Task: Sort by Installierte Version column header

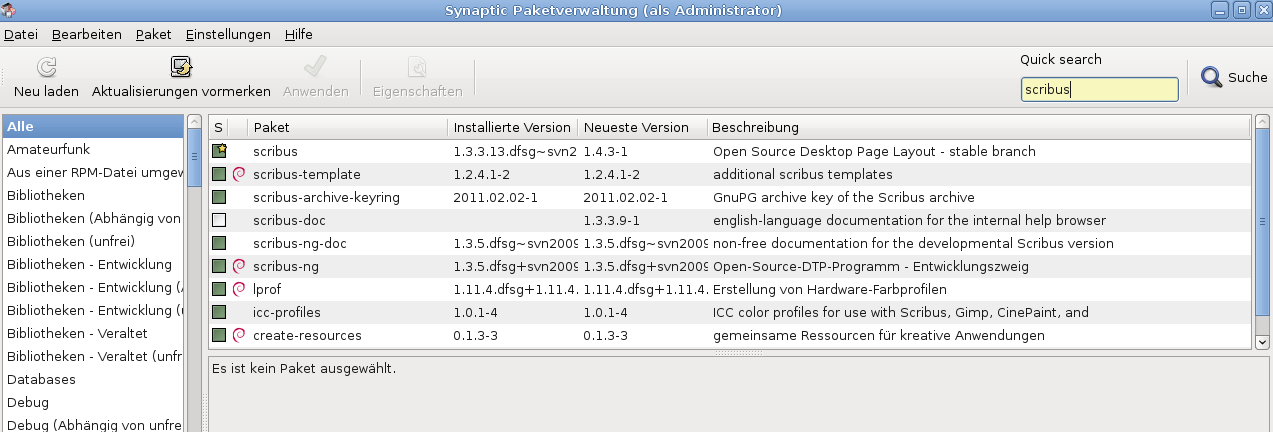Action: coord(513,127)
